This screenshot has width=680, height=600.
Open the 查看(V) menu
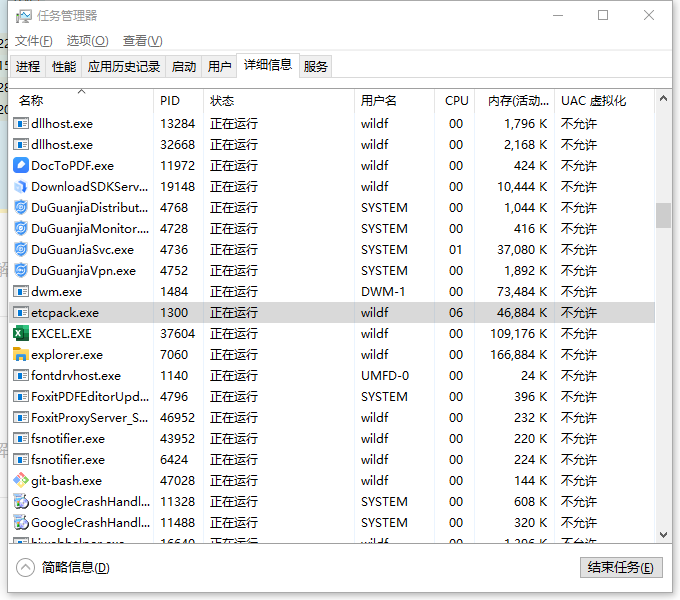pos(142,41)
